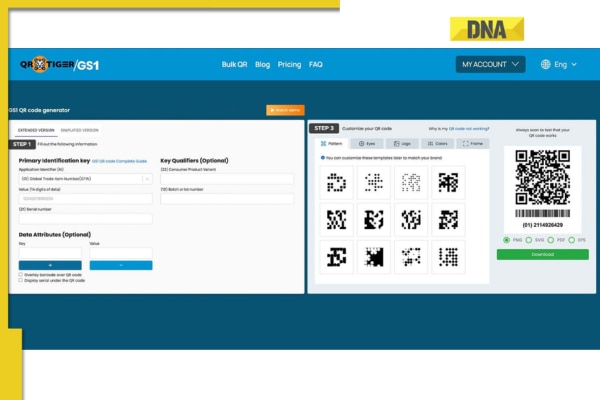The width and height of the screenshot is (600, 400).
Task: Click the QR Tiger GS1 logo
Action: (59, 64)
